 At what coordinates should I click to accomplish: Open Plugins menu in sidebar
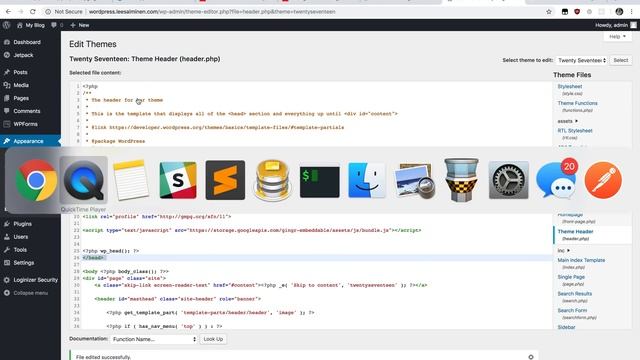tap(22, 224)
